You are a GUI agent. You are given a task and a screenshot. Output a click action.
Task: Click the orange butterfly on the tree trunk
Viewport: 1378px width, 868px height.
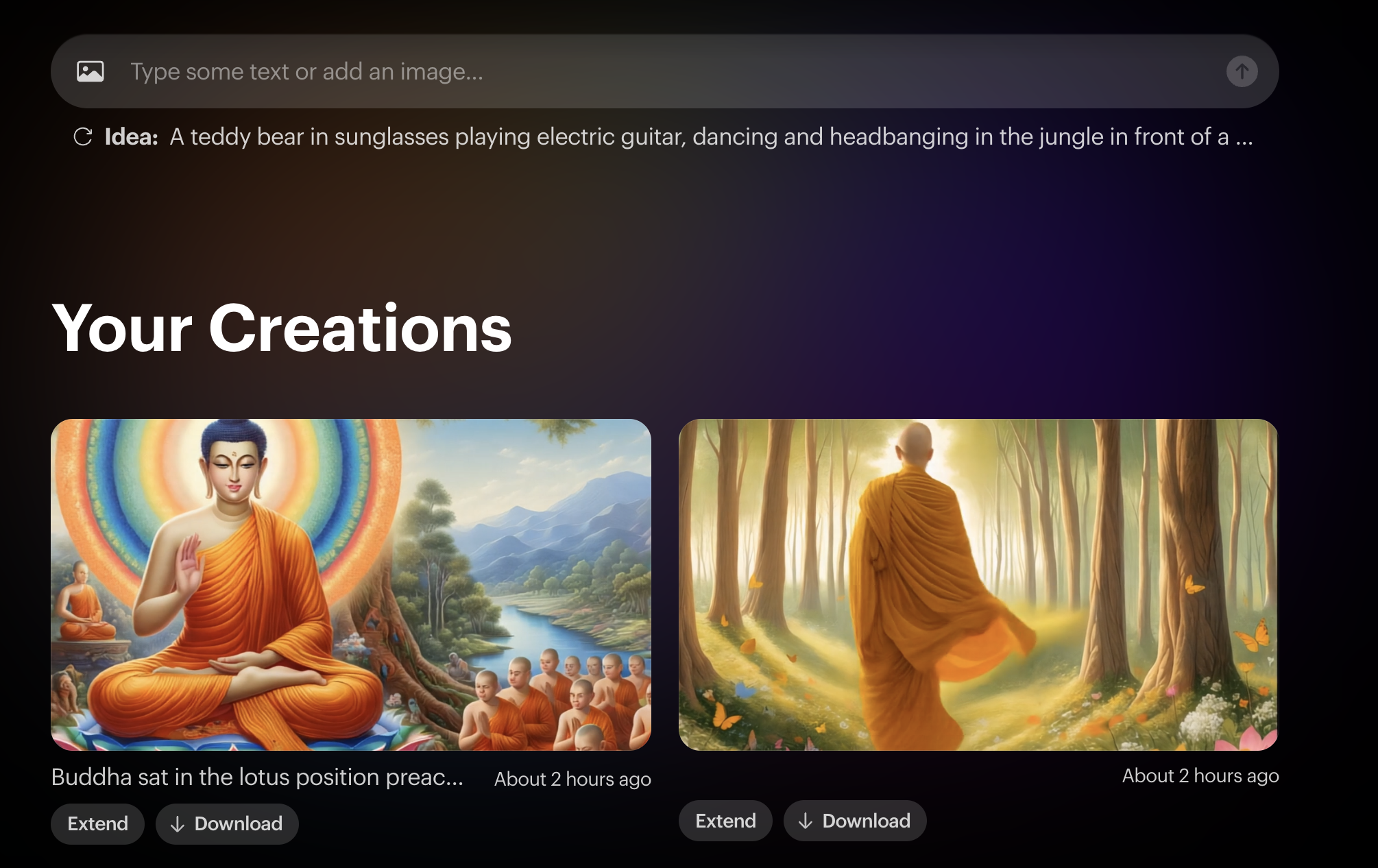coord(1194,584)
